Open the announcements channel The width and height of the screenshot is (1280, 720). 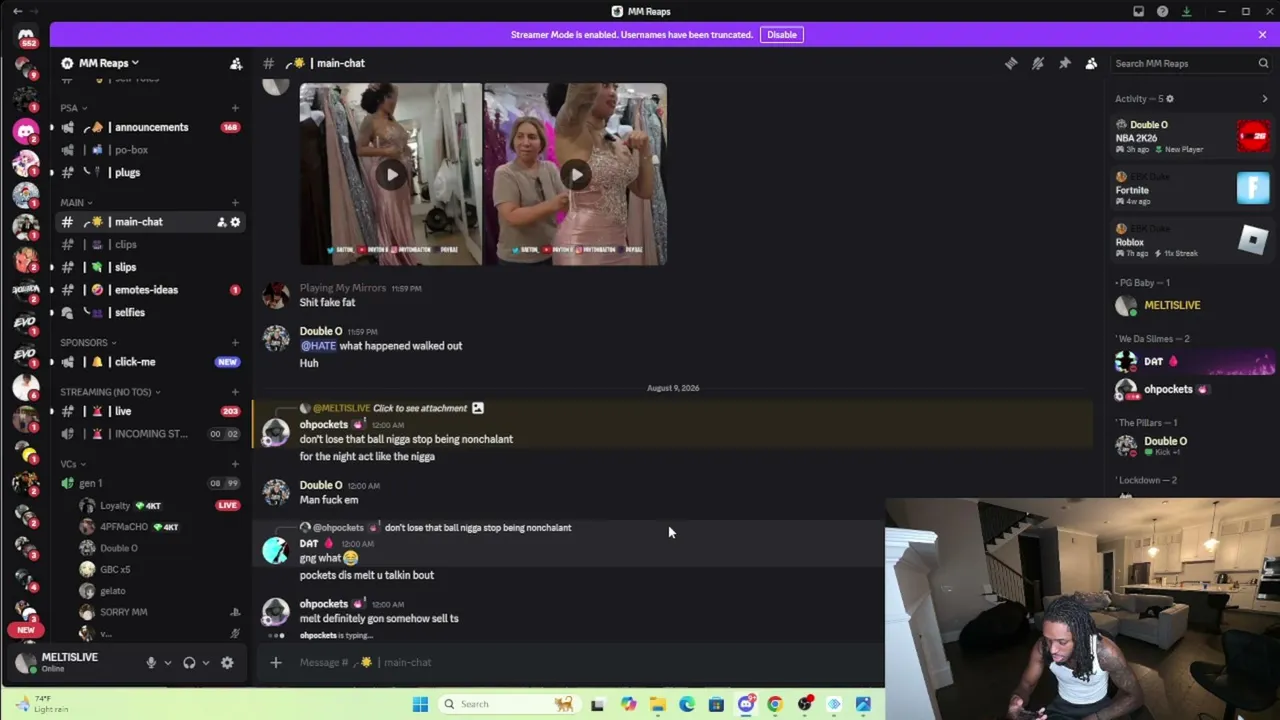tap(150, 127)
